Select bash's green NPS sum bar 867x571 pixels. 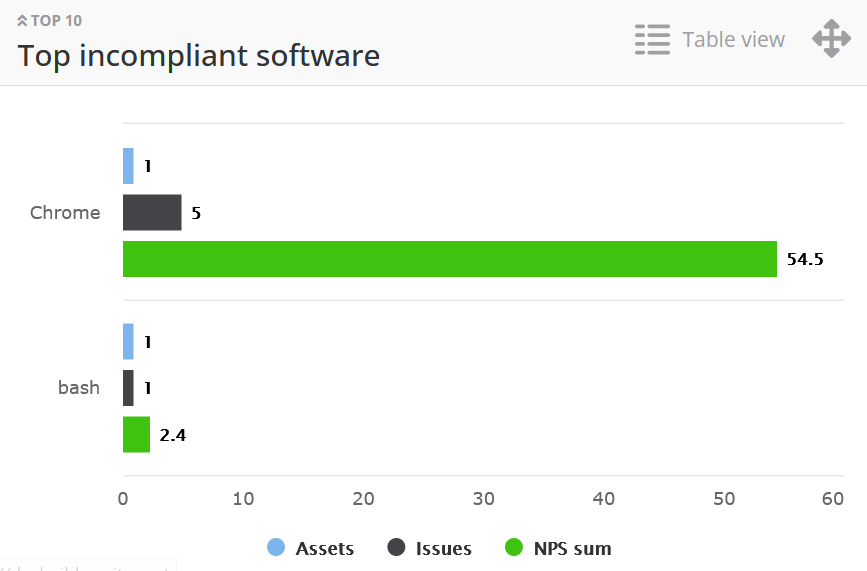pyautogui.click(x=136, y=435)
